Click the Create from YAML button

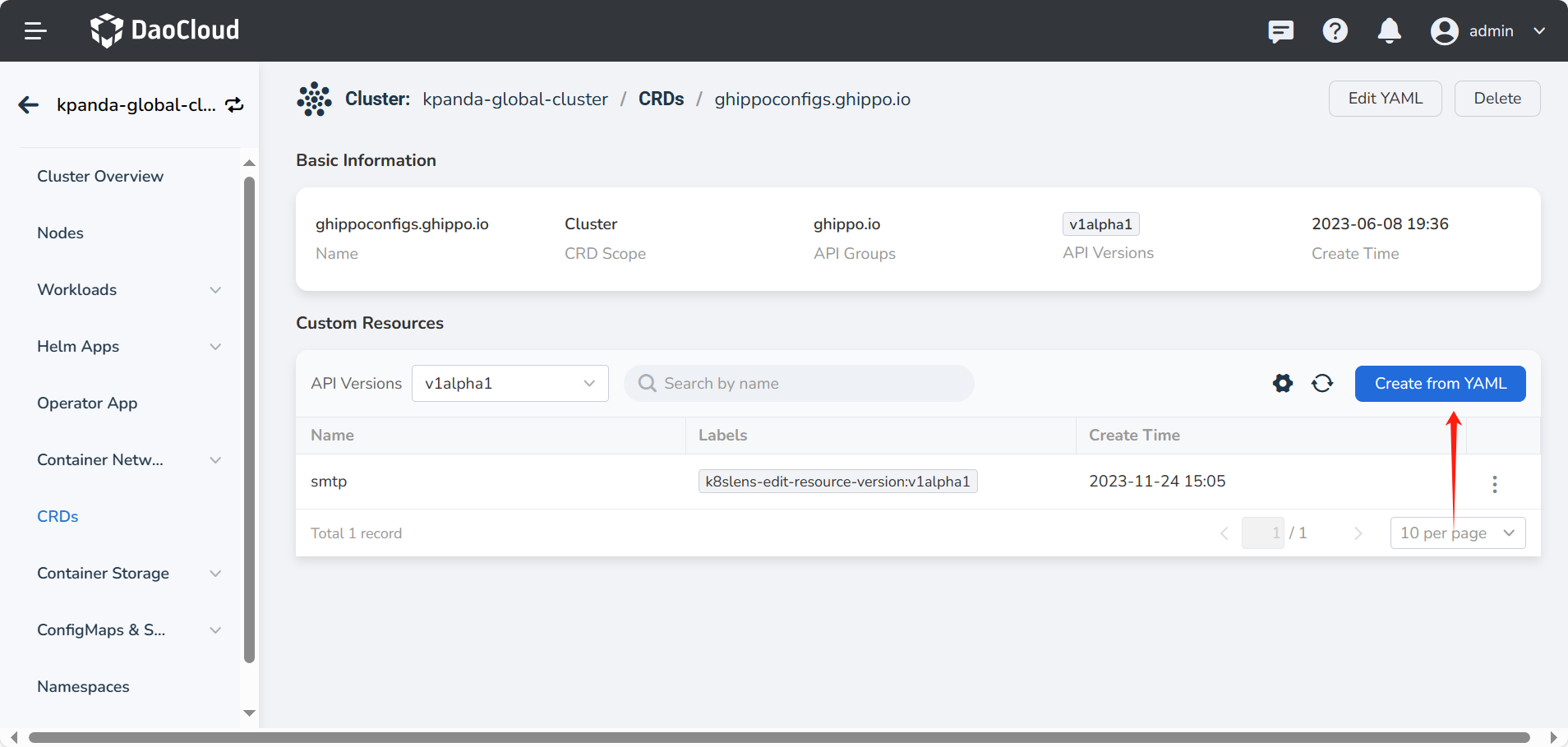tap(1440, 384)
